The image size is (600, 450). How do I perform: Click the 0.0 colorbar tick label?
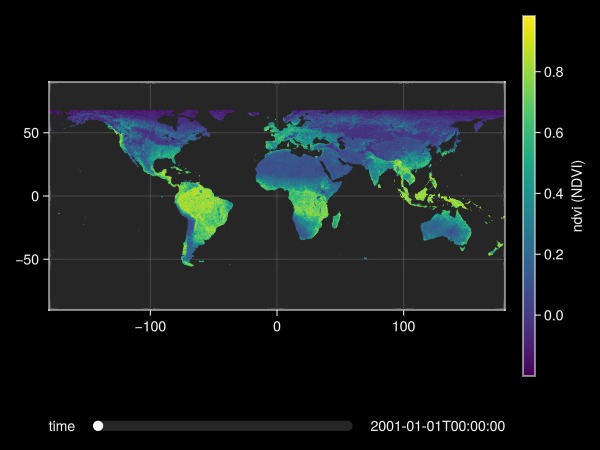tap(554, 315)
